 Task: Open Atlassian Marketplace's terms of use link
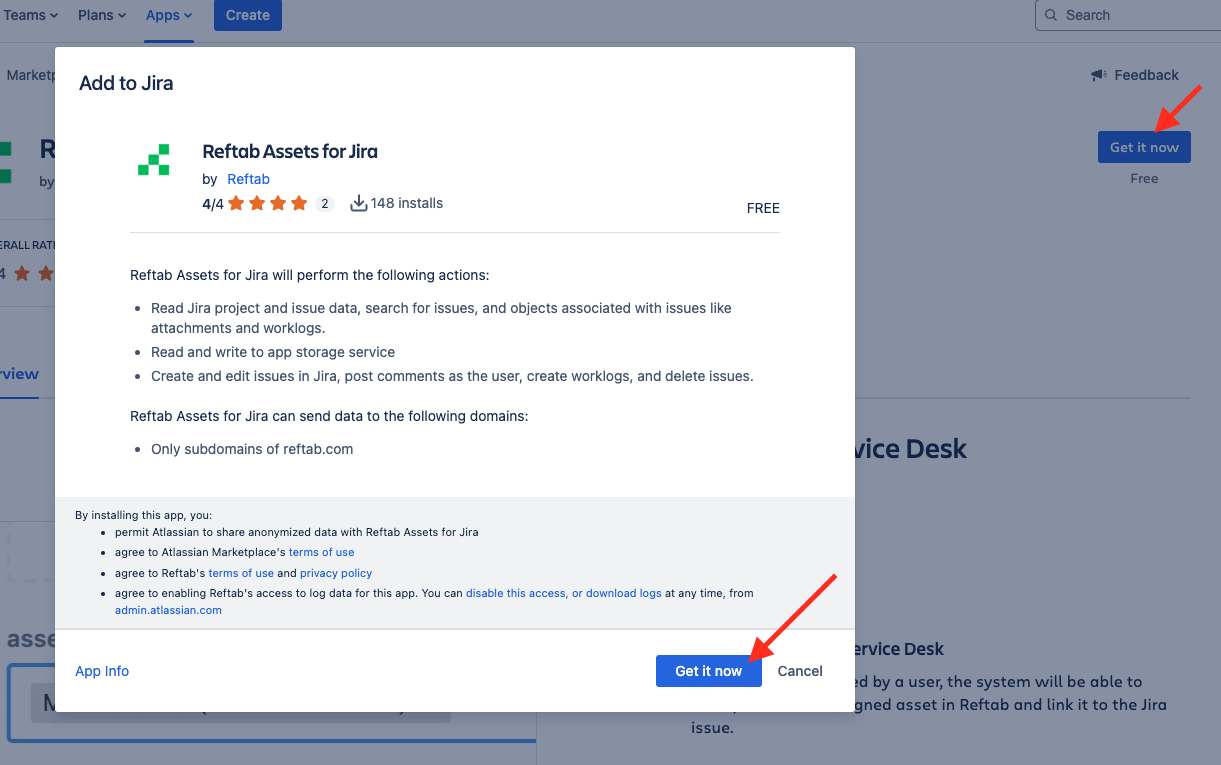click(321, 552)
